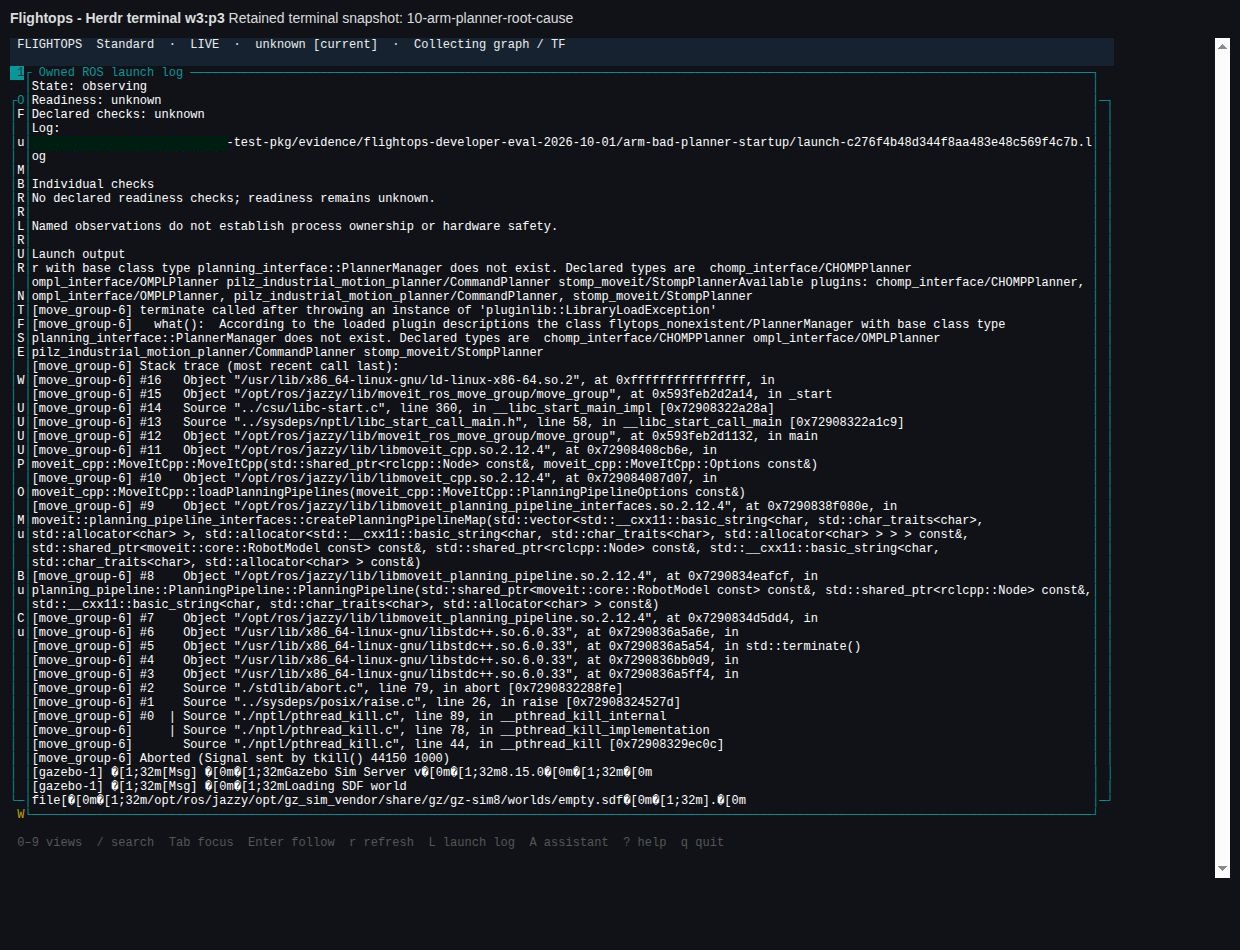Click the 'FLIGHTOPS' status bar label
Screen dimensions: 1240x950
coord(50,44)
